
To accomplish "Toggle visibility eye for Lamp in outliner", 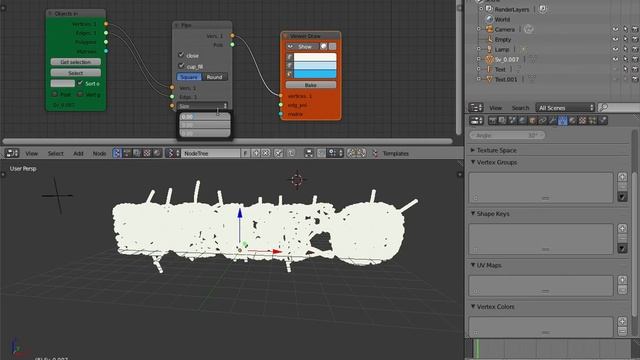I will 615,49.
